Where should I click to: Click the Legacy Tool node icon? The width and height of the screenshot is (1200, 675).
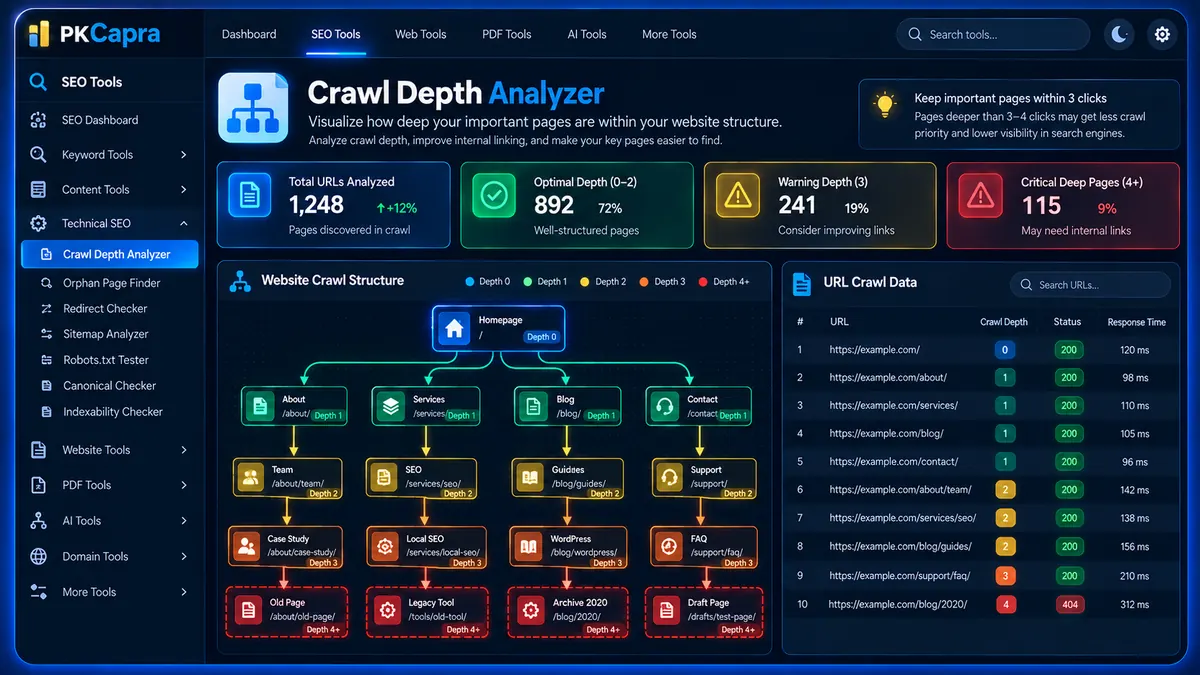click(387, 611)
